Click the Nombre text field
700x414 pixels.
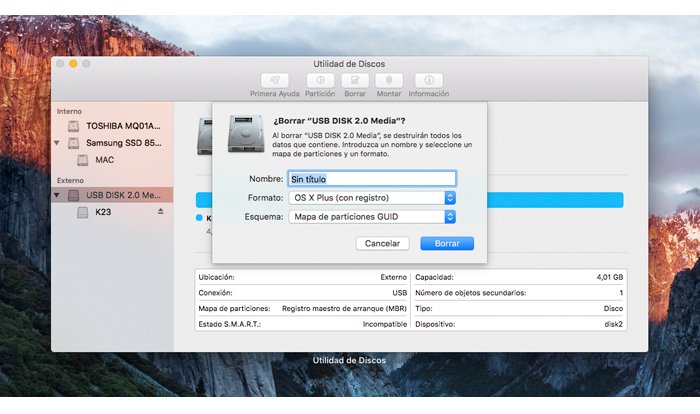[372, 179]
